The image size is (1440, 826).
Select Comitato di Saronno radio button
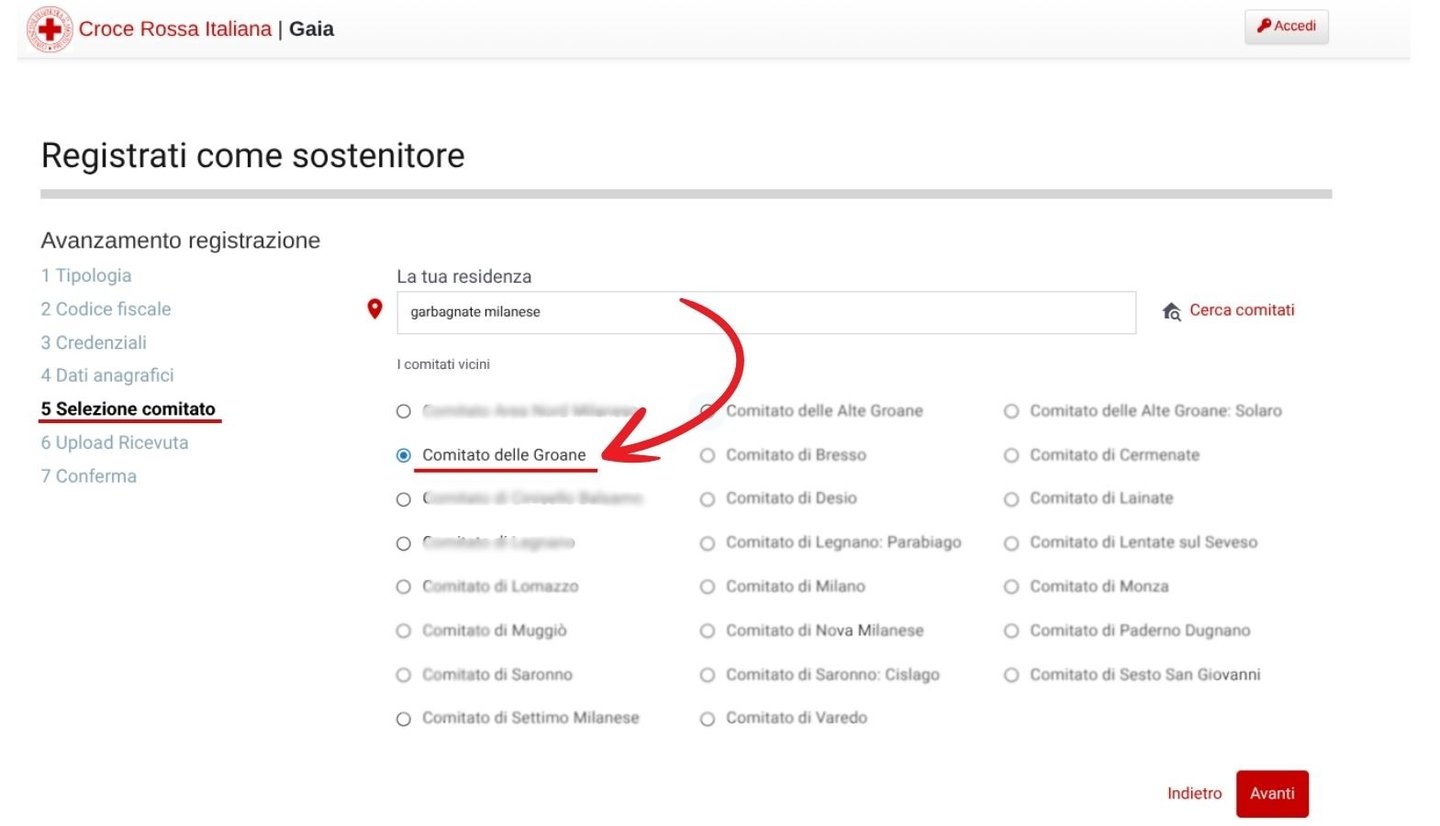coord(404,675)
